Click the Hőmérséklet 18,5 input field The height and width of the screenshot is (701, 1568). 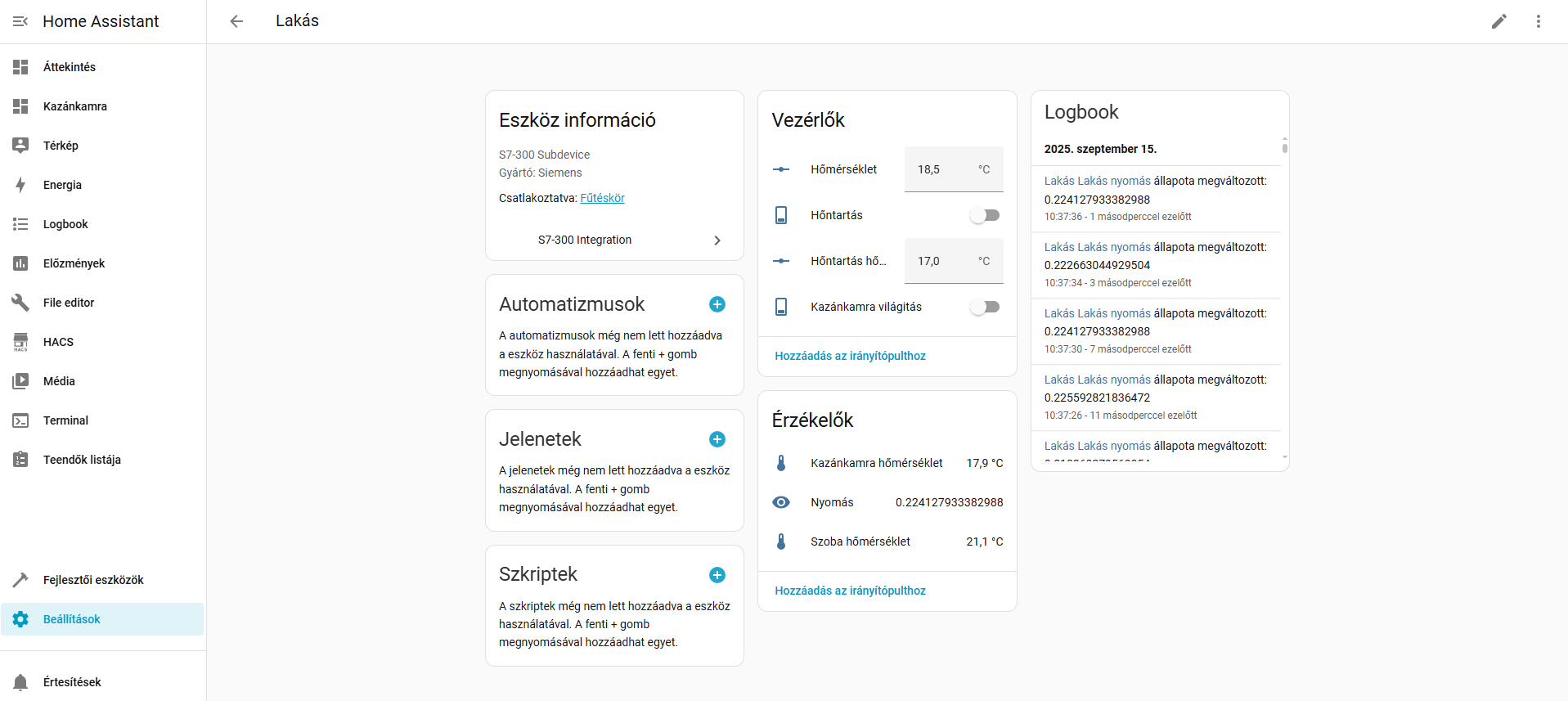click(941, 169)
